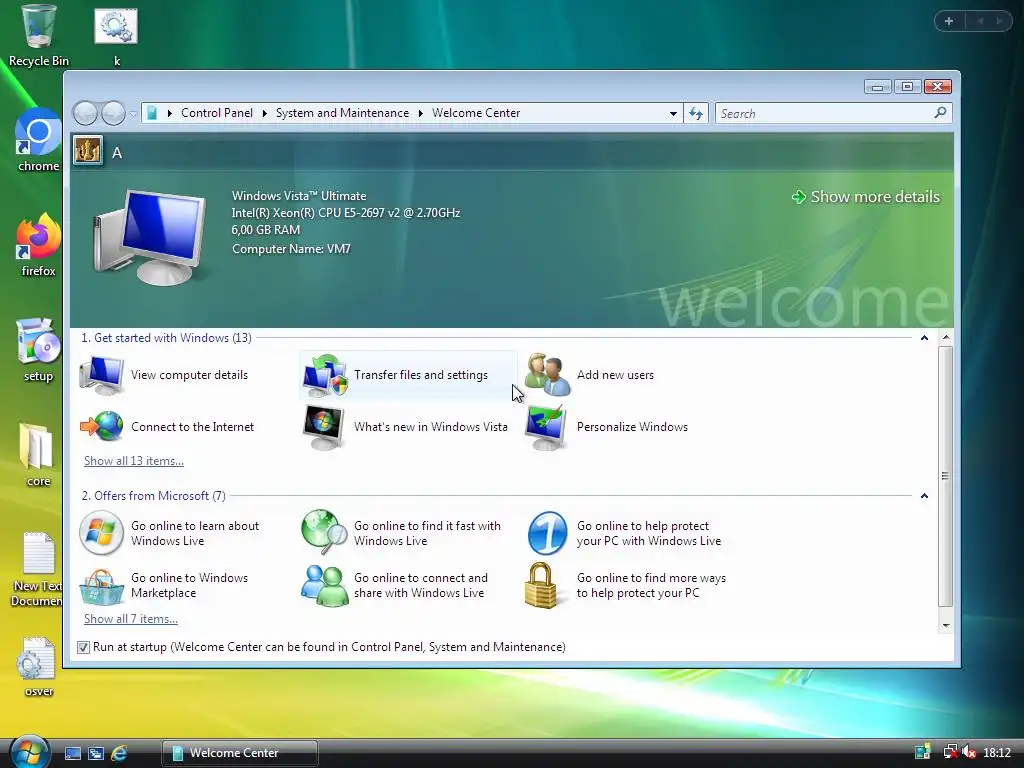1024x768 pixels.
Task: Uncheck Run at startup checkbox
Action: click(x=83, y=647)
